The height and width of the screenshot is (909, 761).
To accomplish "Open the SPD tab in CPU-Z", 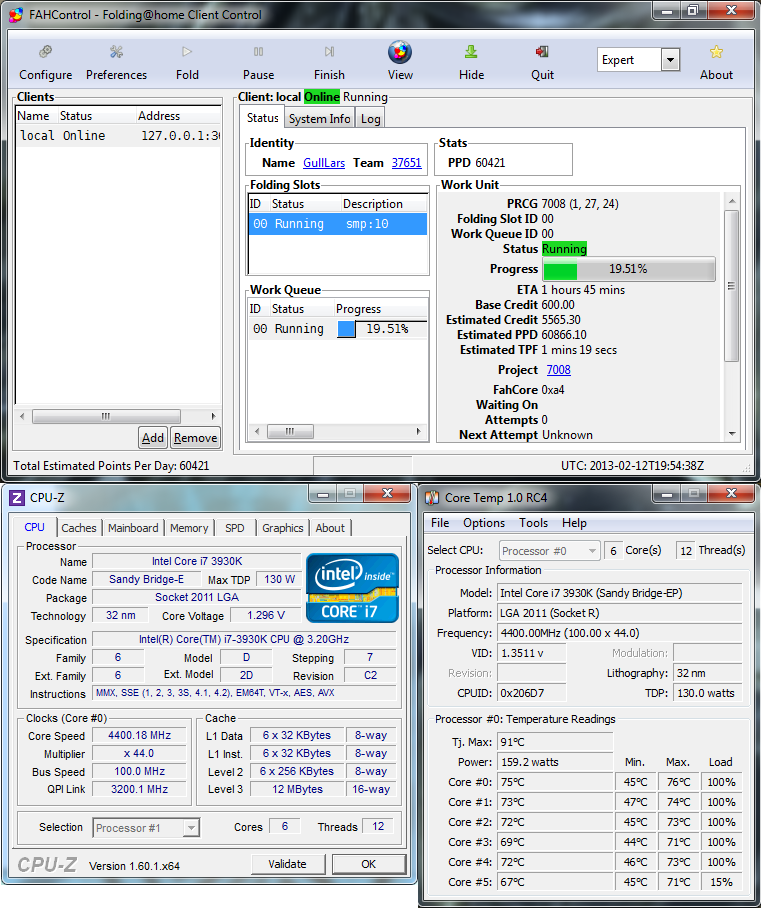I will click(235, 528).
